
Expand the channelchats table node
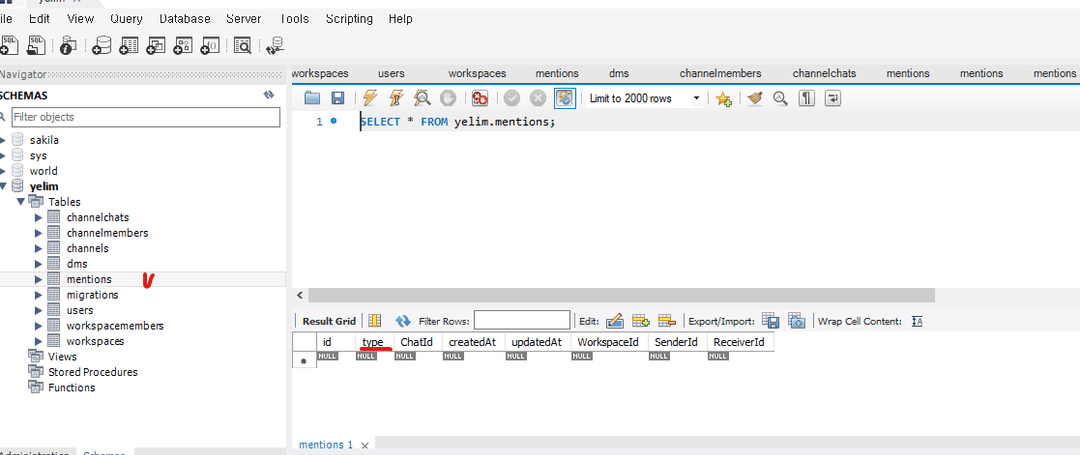pyautogui.click(x=39, y=218)
